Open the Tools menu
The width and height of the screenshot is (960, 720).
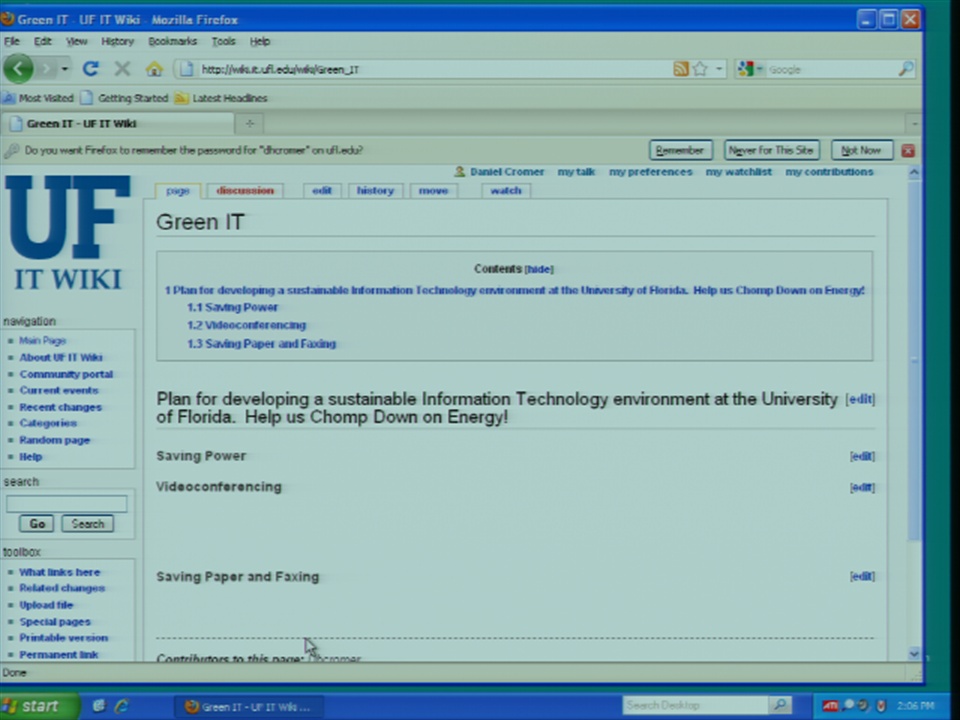(223, 41)
